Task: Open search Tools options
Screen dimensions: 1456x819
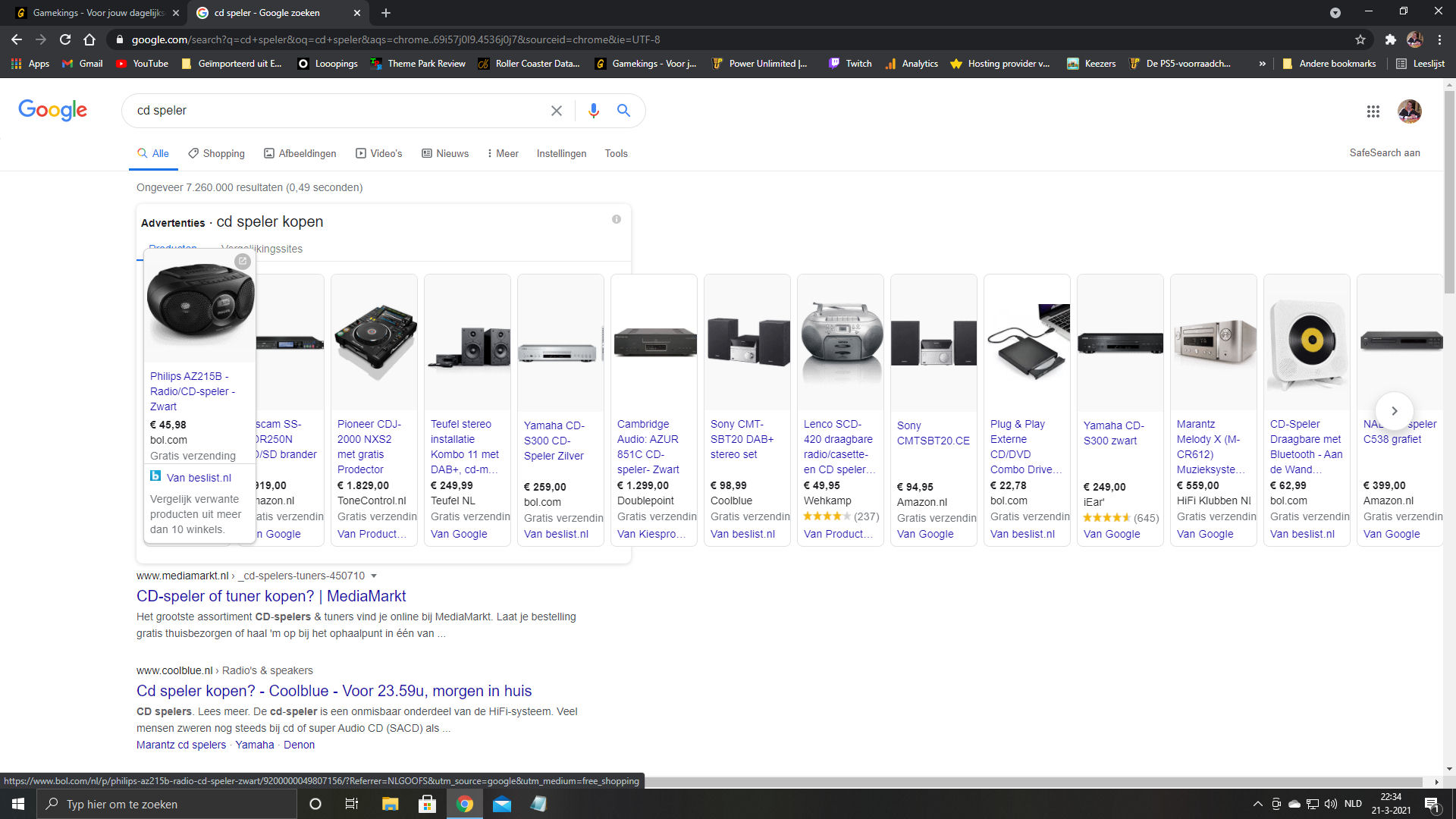Action: [x=616, y=153]
